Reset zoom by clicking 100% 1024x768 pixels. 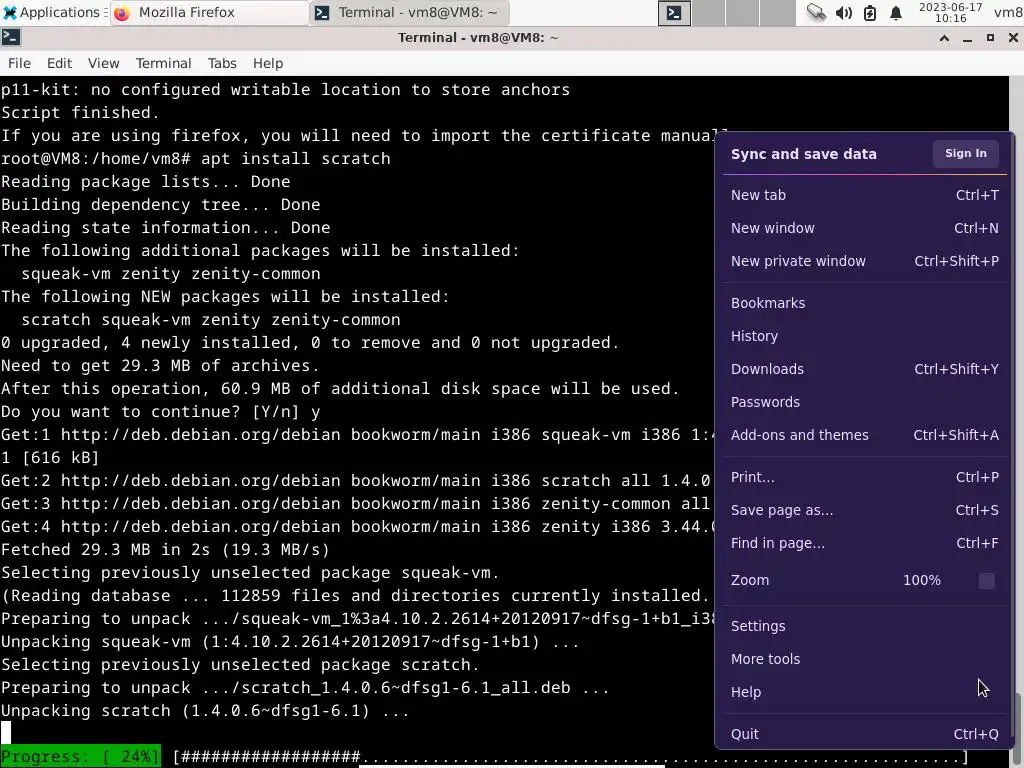click(921, 580)
